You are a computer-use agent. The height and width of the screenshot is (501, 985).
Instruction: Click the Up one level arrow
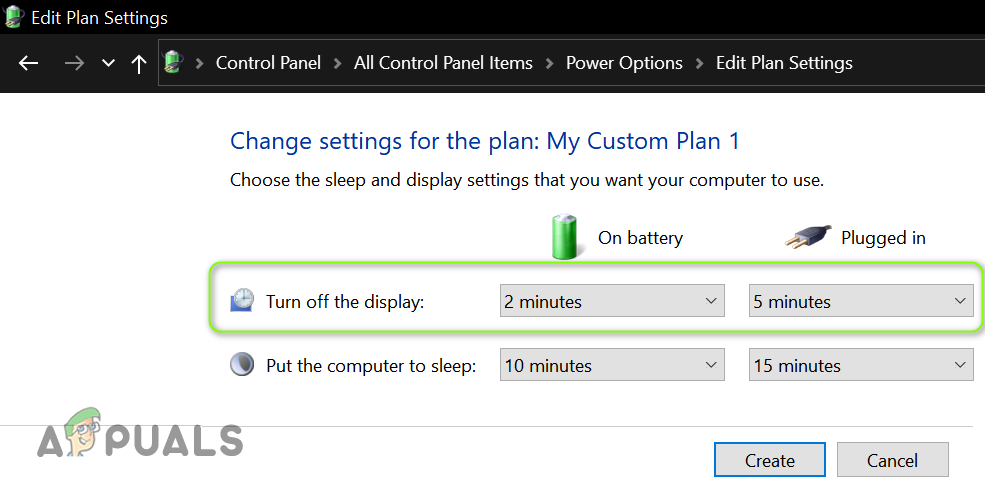pyautogui.click(x=138, y=63)
